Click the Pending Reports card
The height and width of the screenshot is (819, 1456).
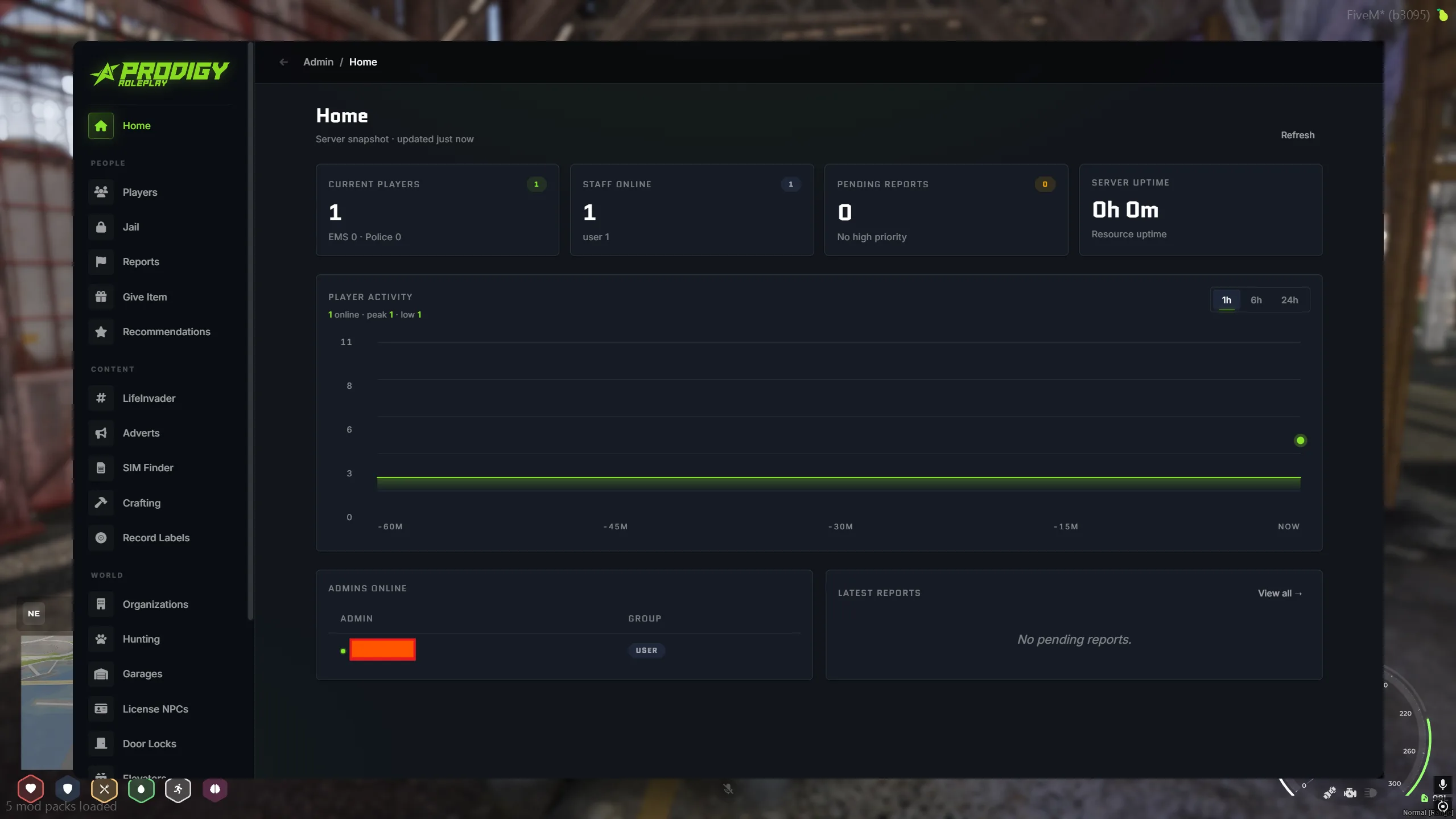[x=946, y=210]
